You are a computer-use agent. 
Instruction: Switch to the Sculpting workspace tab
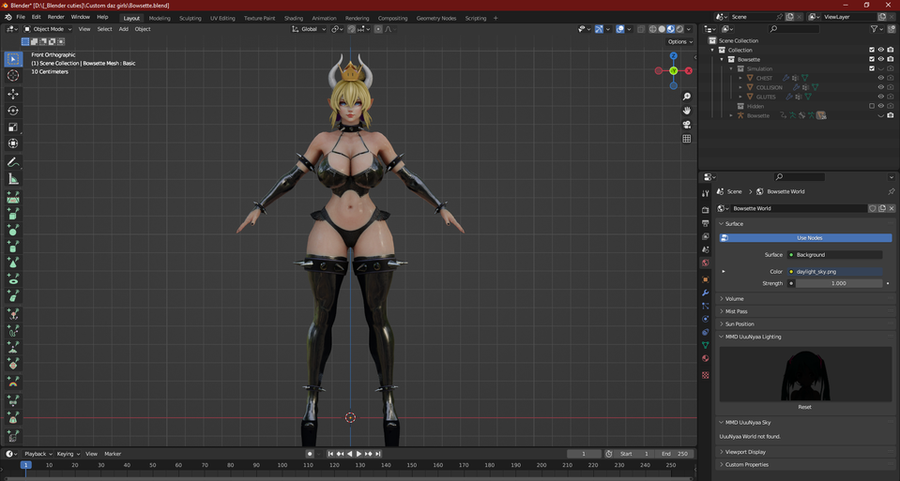pos(190,18)
